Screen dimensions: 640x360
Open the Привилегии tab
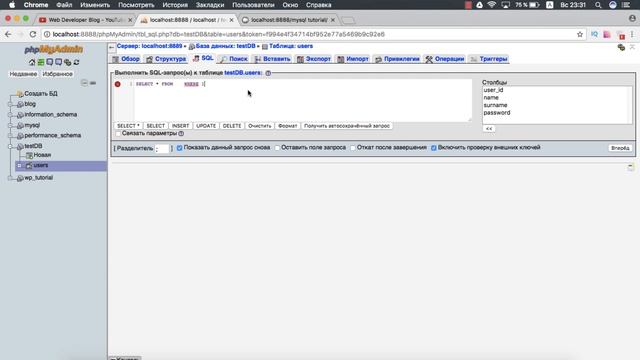point(398,59)
